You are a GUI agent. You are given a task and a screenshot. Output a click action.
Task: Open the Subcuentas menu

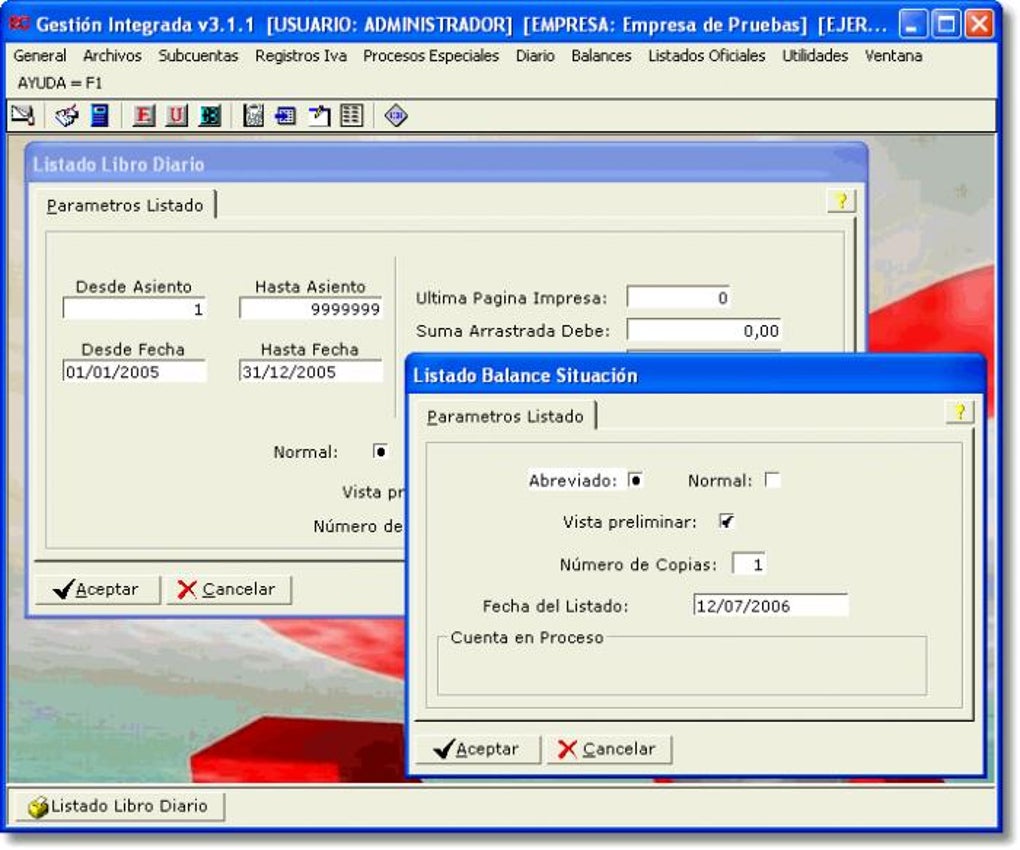point(198,56)
